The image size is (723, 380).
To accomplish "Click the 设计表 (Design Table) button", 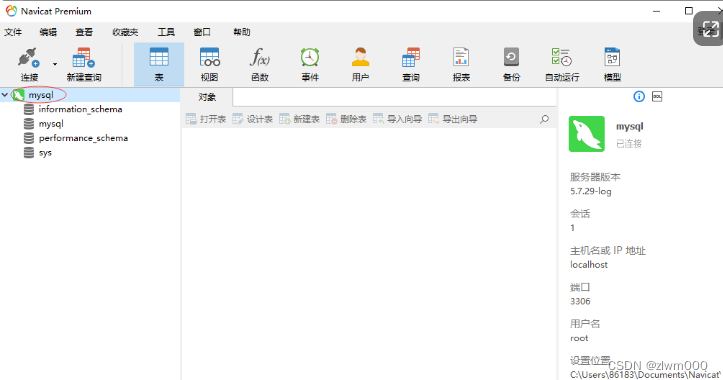I will (x=253, y=119).
